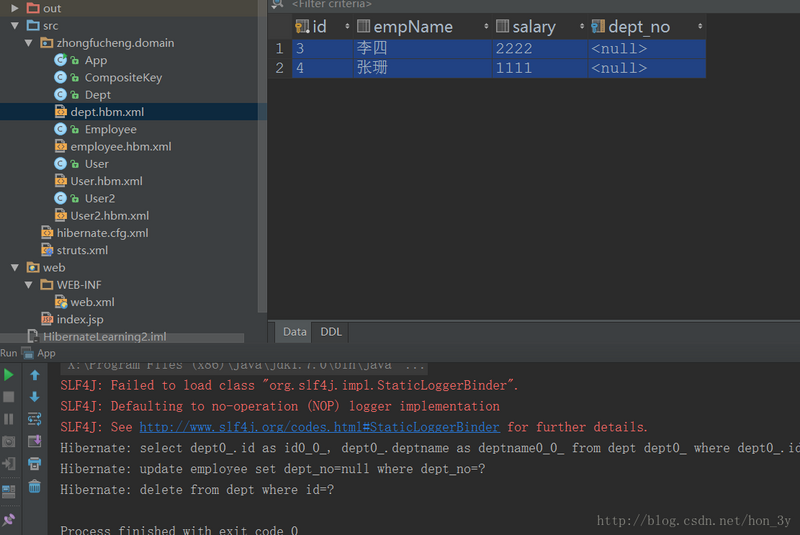Select the User class

pyautogui.click(x=96, y=164)
